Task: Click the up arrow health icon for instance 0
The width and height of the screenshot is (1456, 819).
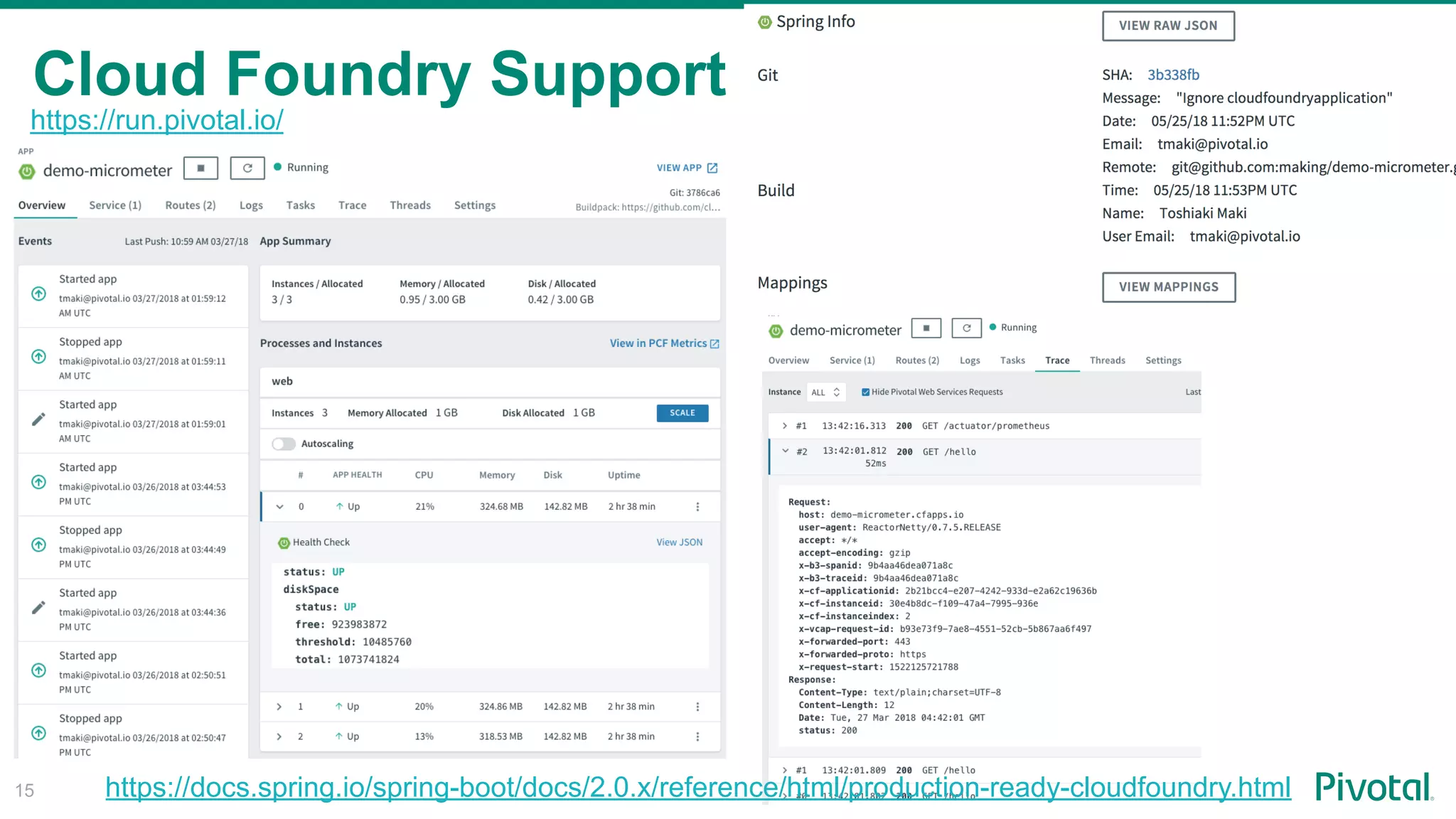Action: tap(339, 506)
